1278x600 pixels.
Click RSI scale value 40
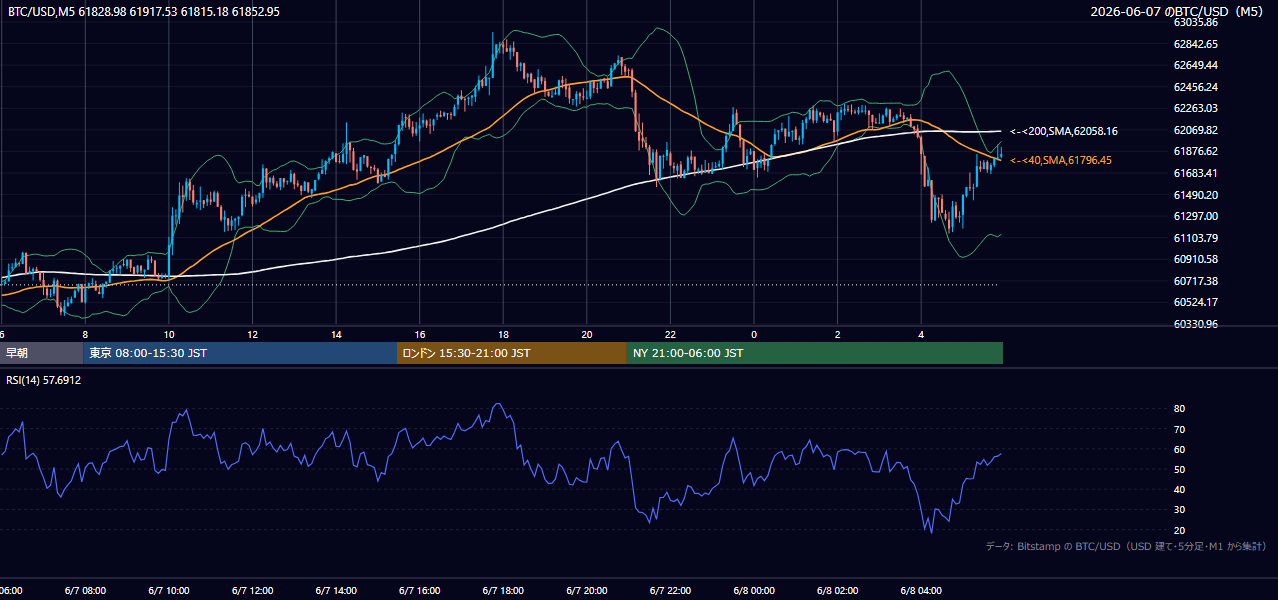pyautogui.click(x=1179, y=490)
